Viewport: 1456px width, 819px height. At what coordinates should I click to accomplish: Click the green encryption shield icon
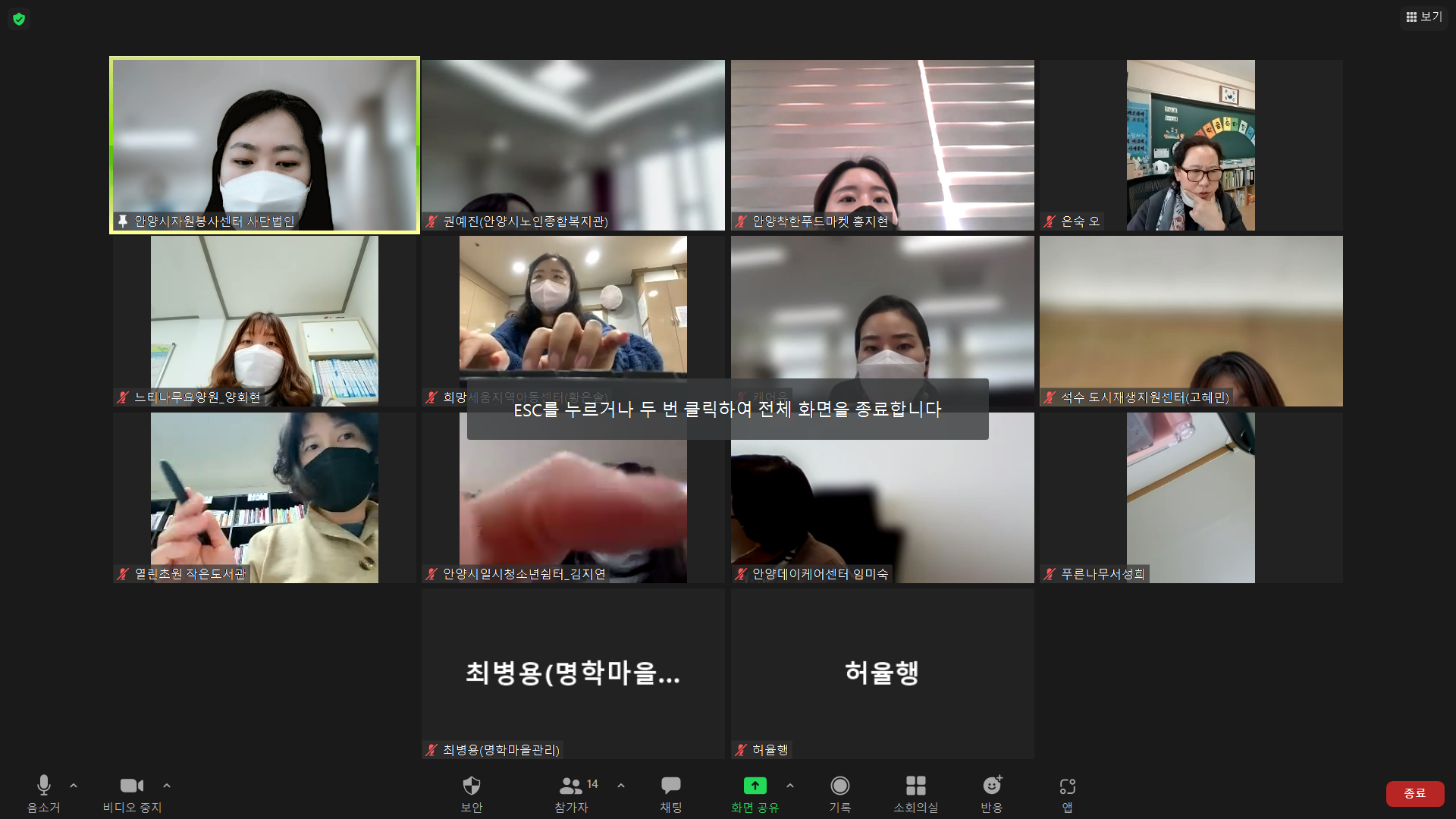[x=19, y=19]
